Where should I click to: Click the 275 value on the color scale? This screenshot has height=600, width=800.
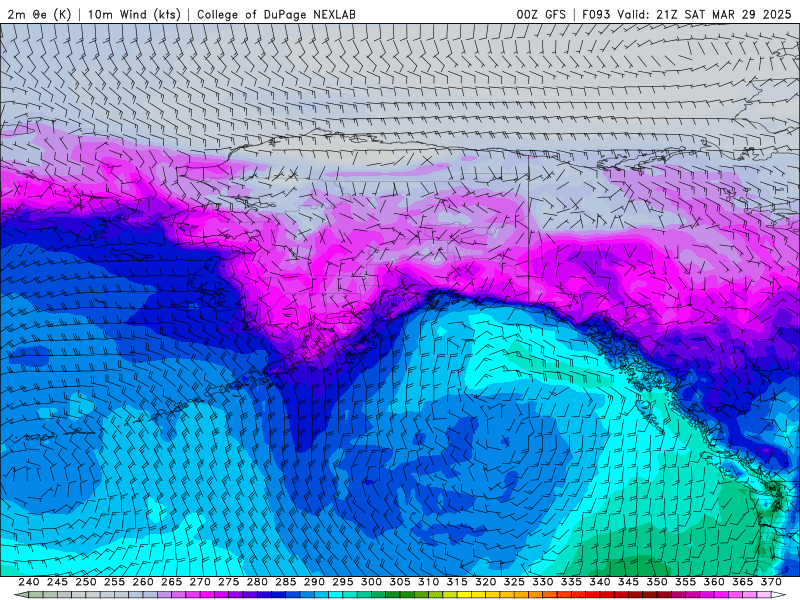(x=229, y=582)
